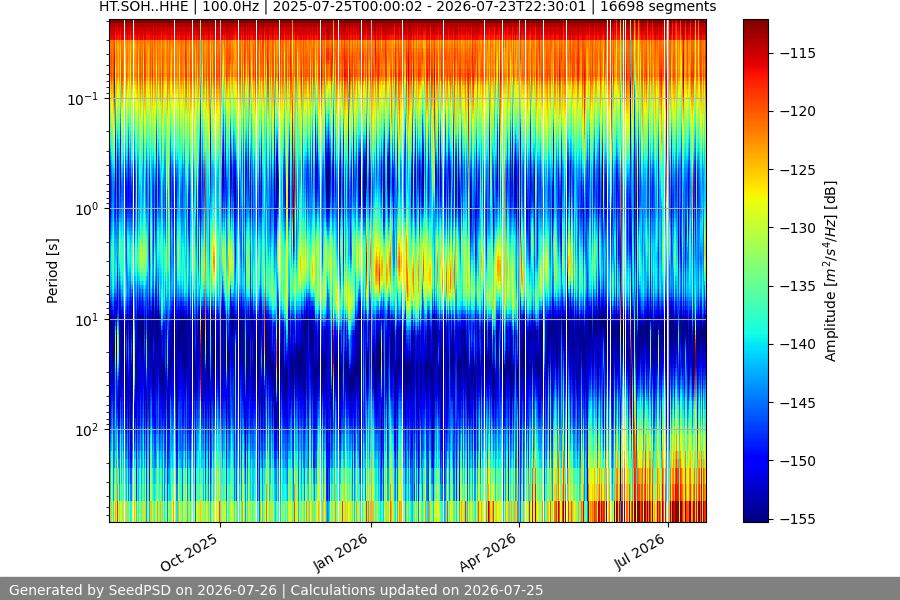Click the −140 colorbar tick label
The width and height of the screenshot is (900, 600).
click(798, 344)
